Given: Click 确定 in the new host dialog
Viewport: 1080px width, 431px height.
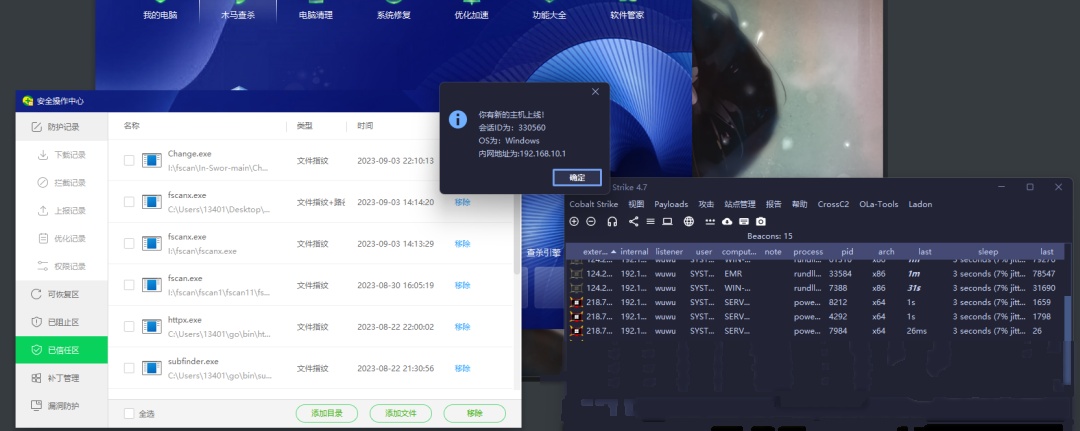Looking at the screenshot, I should [x=577, y=177].
